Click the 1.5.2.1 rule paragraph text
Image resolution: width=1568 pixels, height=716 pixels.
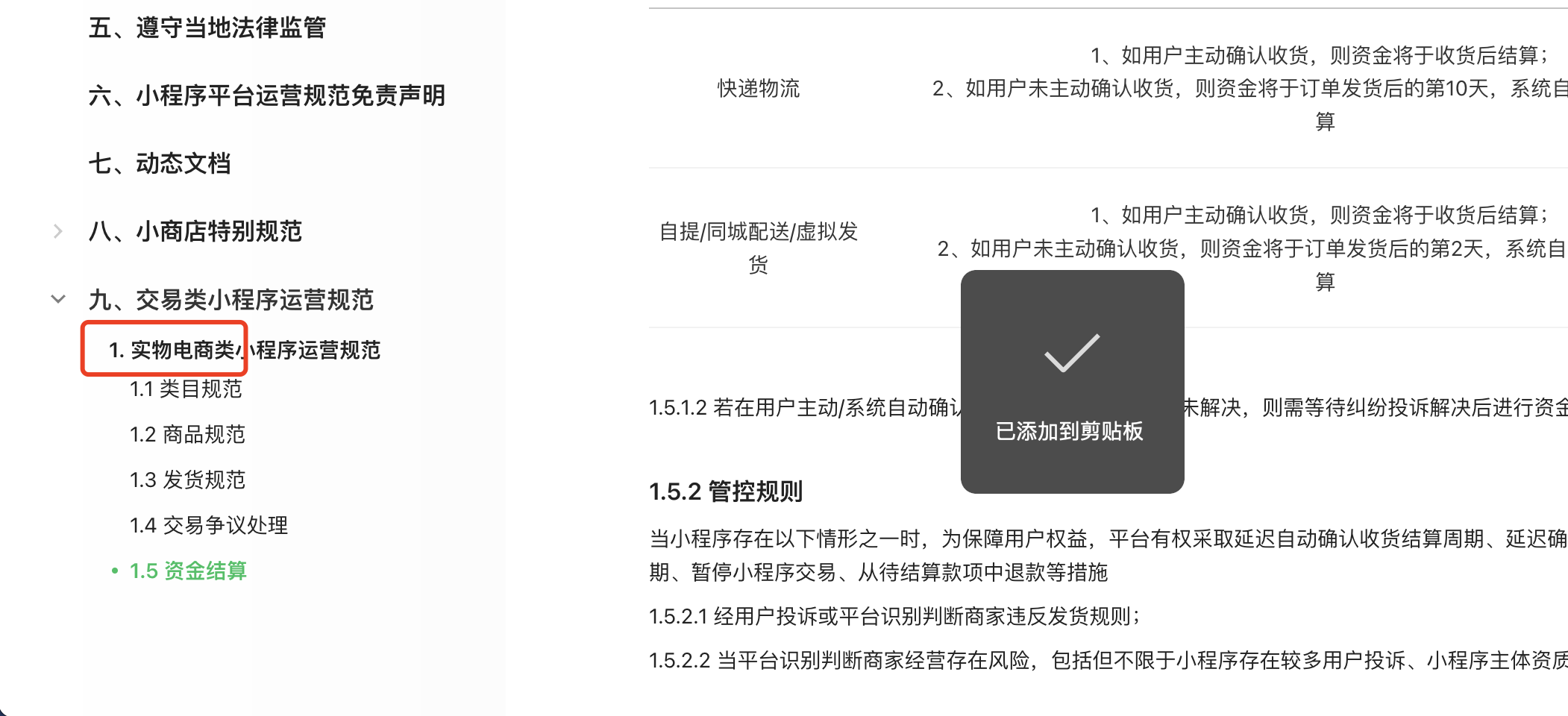(x=894, y=616)
